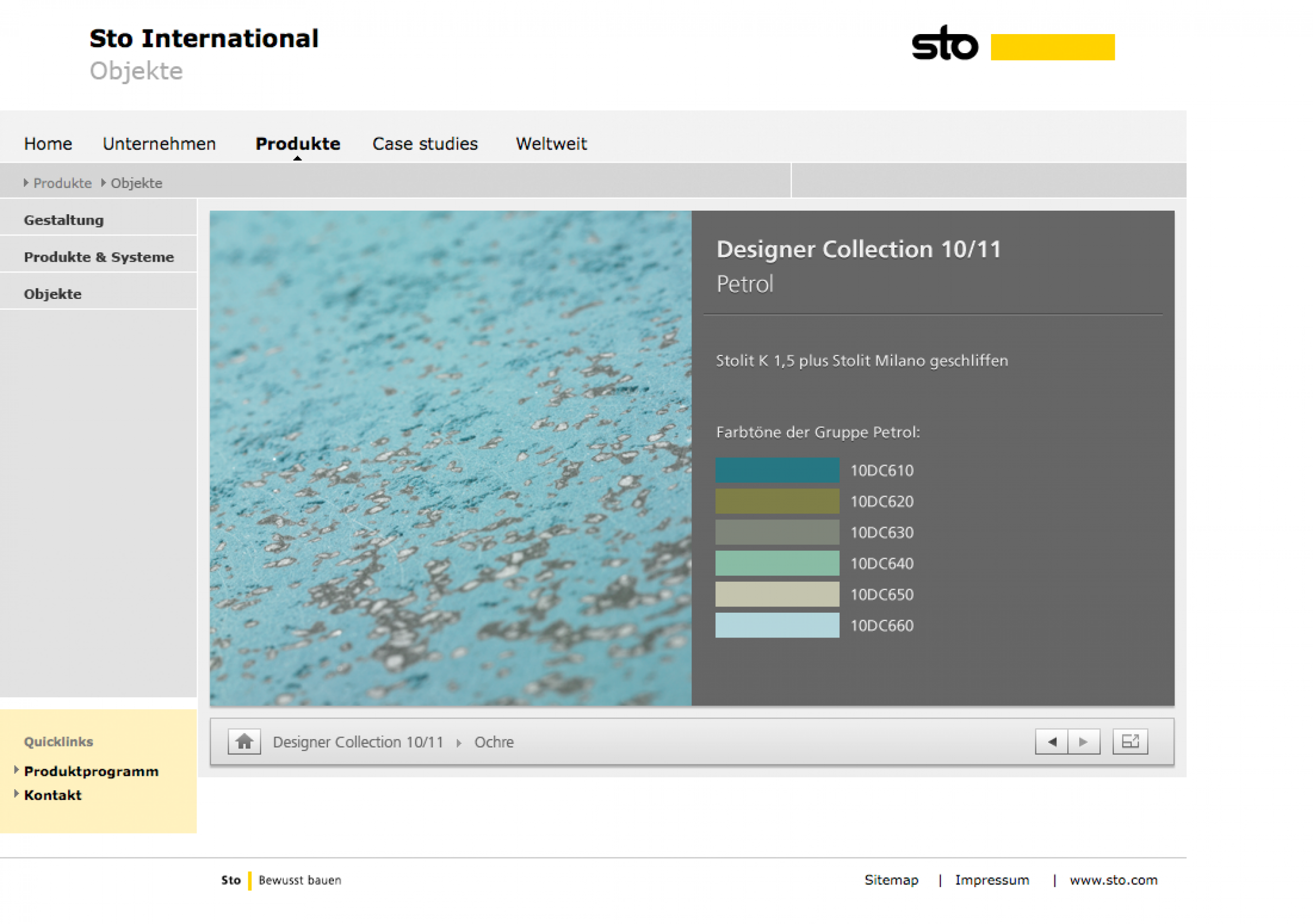Go to previous slide with left arrow
This screenshot has height=924, width=1313.
pyautogui.click(x=1051, y=742)
